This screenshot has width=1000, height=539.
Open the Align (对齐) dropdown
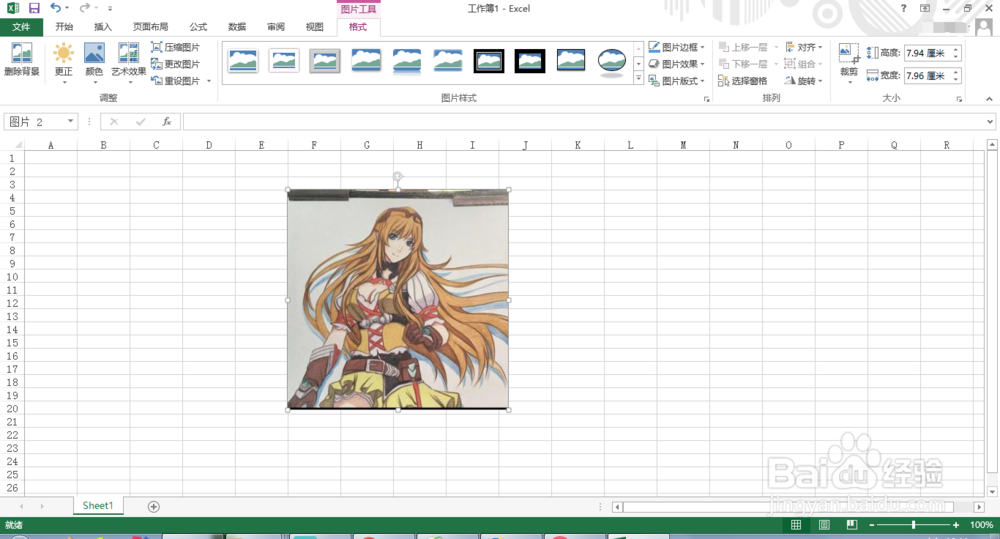click(804, 47)
